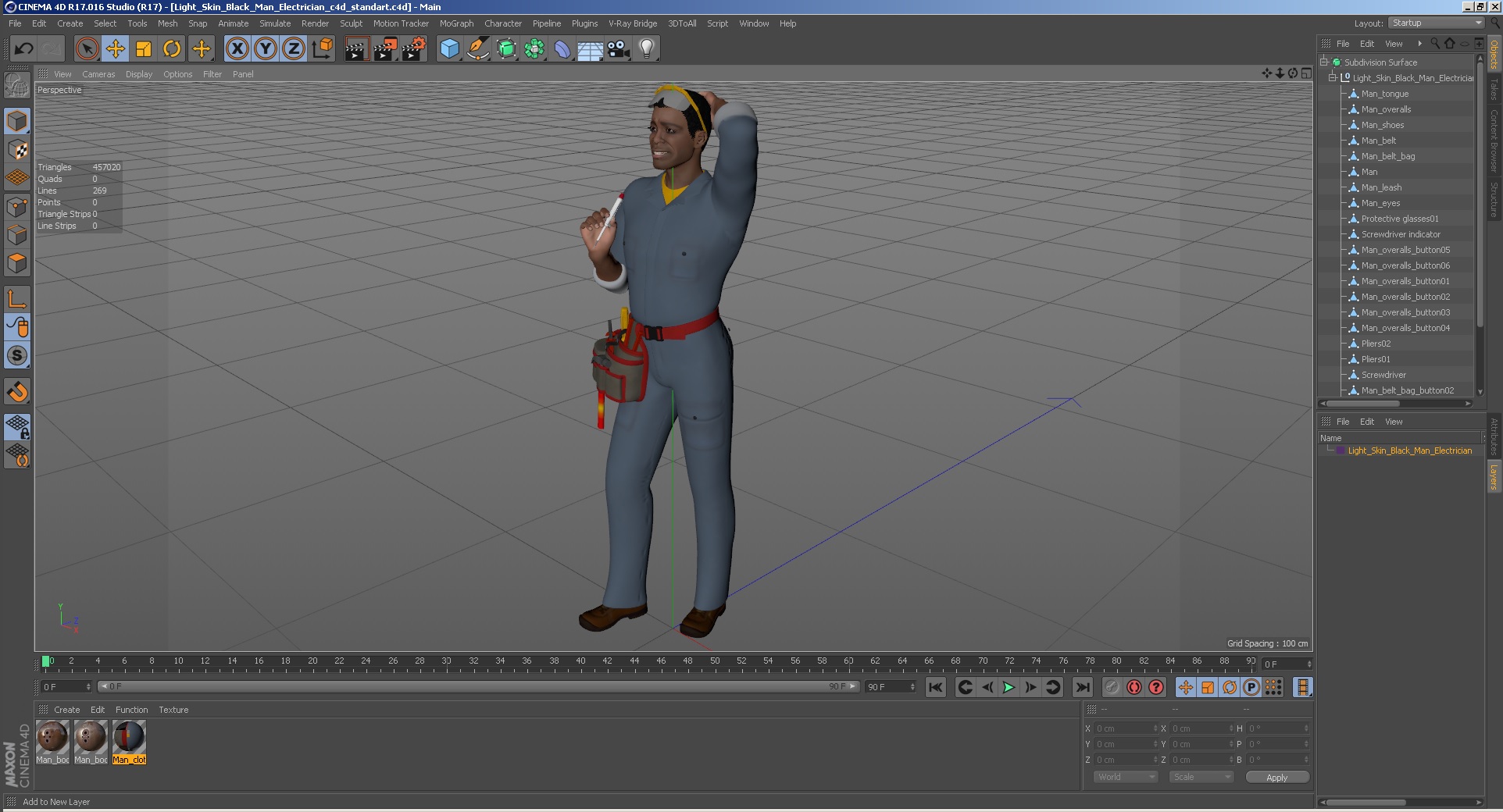1503x812 pixels.
Task: Open viewport Display menu
Action: coord(139,74)
